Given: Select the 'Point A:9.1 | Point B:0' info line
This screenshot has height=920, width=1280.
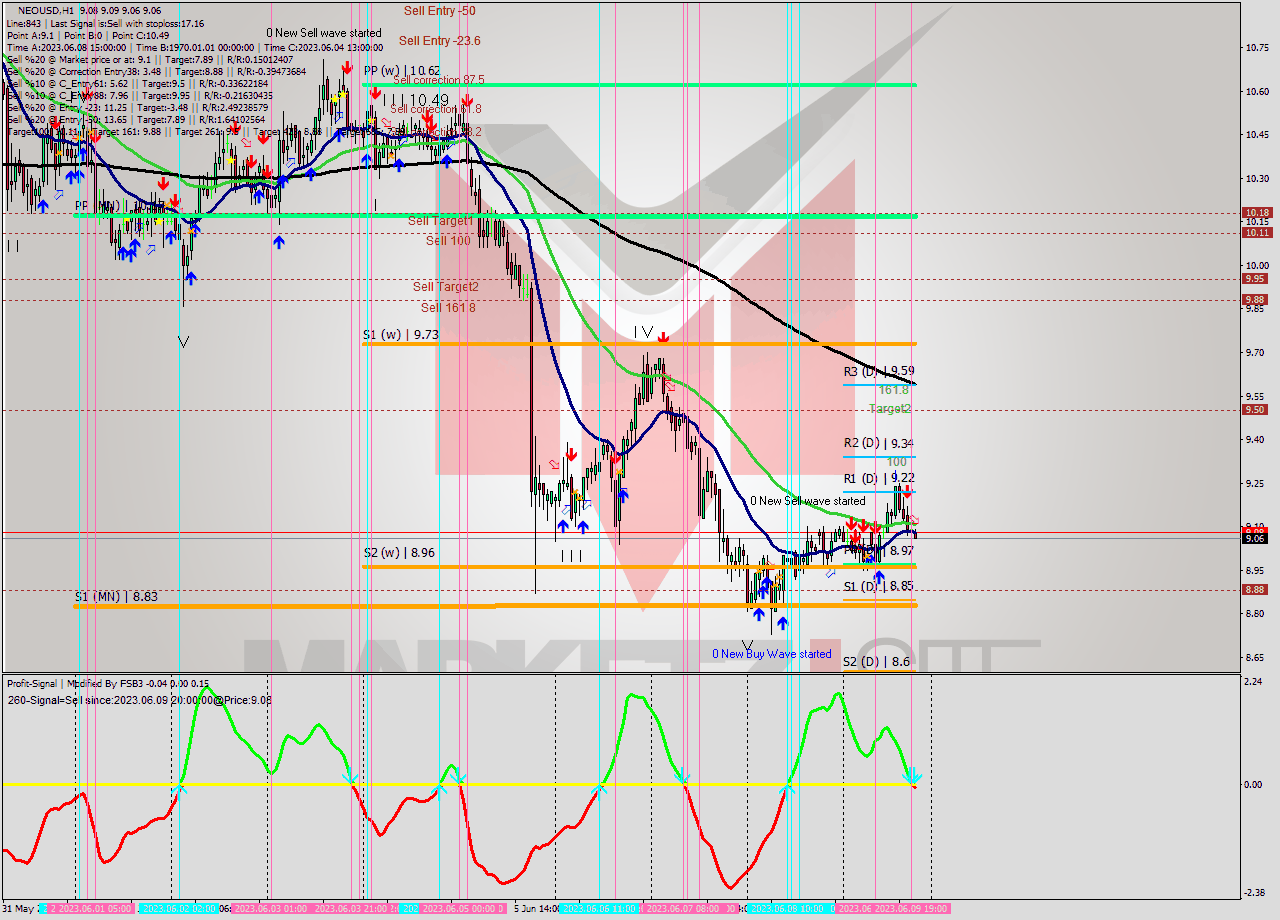Looking at the screenshot, I should (x=88, y=35).
